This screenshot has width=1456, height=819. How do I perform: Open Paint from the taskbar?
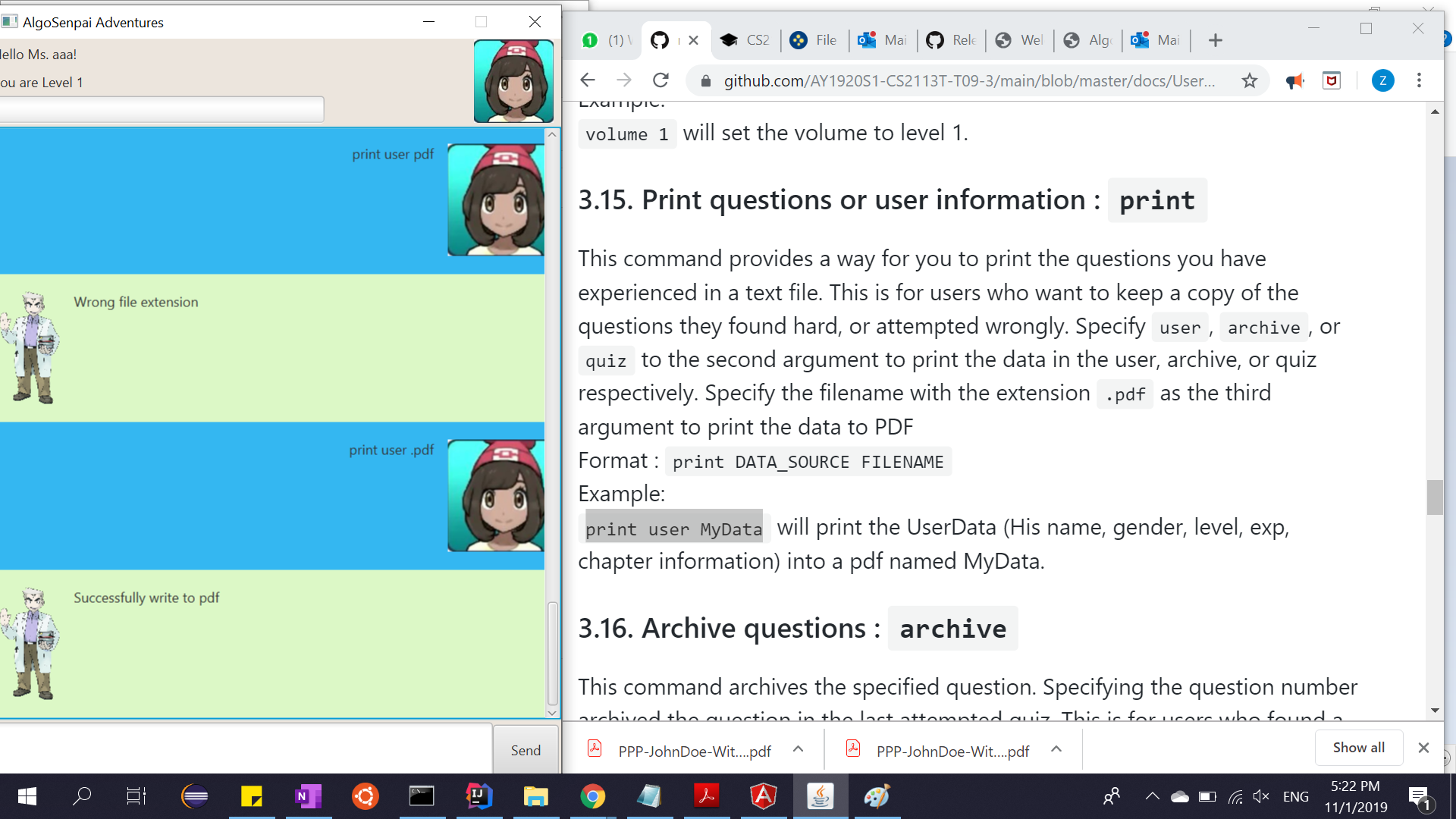pyautogui.click(x=877, y=796)
